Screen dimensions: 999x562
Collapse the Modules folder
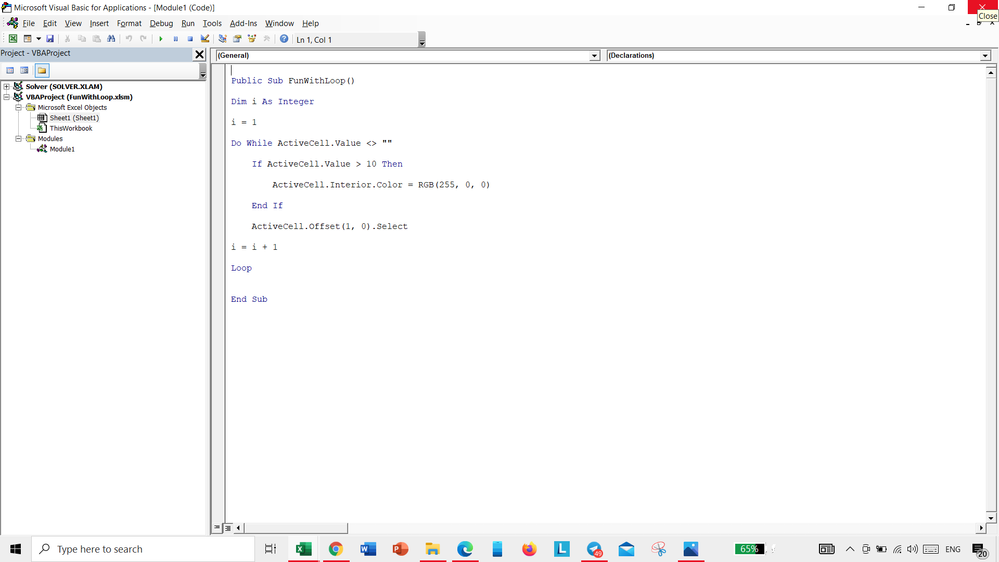click(x=18, y=138)
